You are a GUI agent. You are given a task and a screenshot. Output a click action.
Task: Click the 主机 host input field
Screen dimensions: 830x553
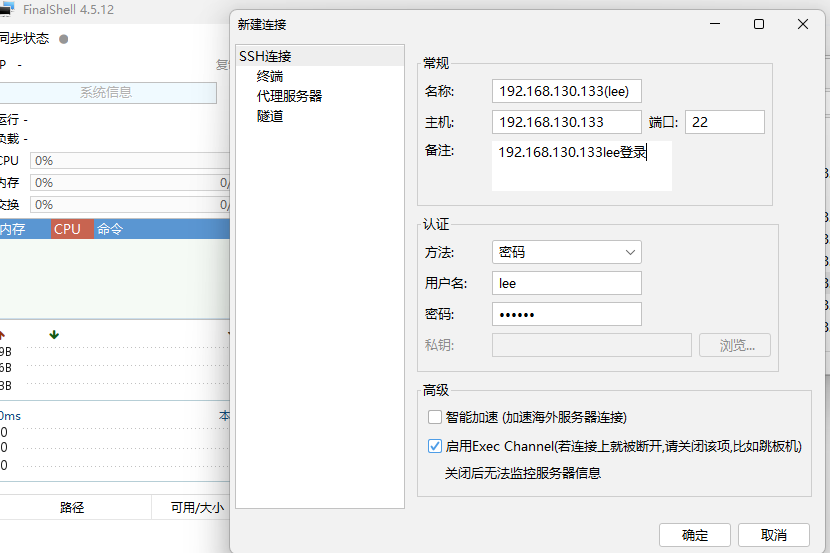pyautogui.click(x=566, y=122)
